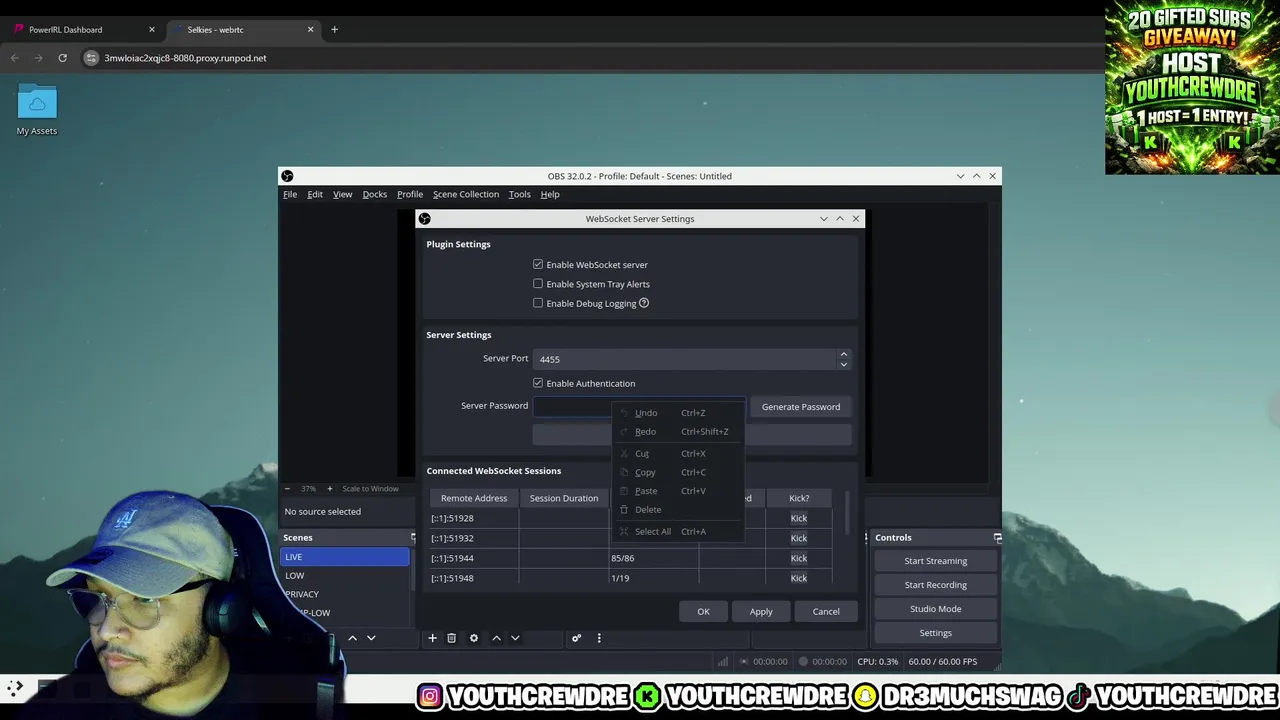The height and width of the screenshot is (720, 1280).
Task: Move source down arrow in Sources toolbar
Action: pos(515,638)
